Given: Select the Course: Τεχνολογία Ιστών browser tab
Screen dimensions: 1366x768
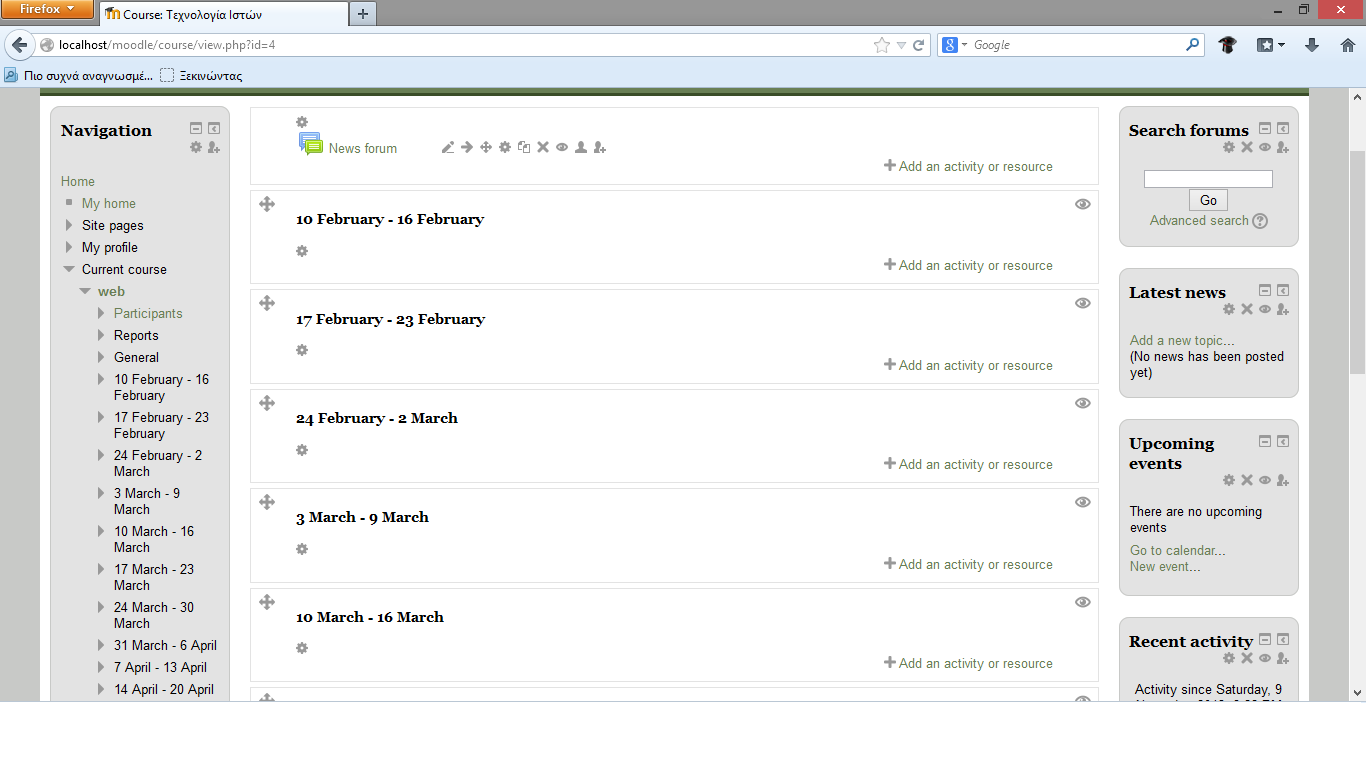Looking at the screenshot, I should click(x=222, y=14).
